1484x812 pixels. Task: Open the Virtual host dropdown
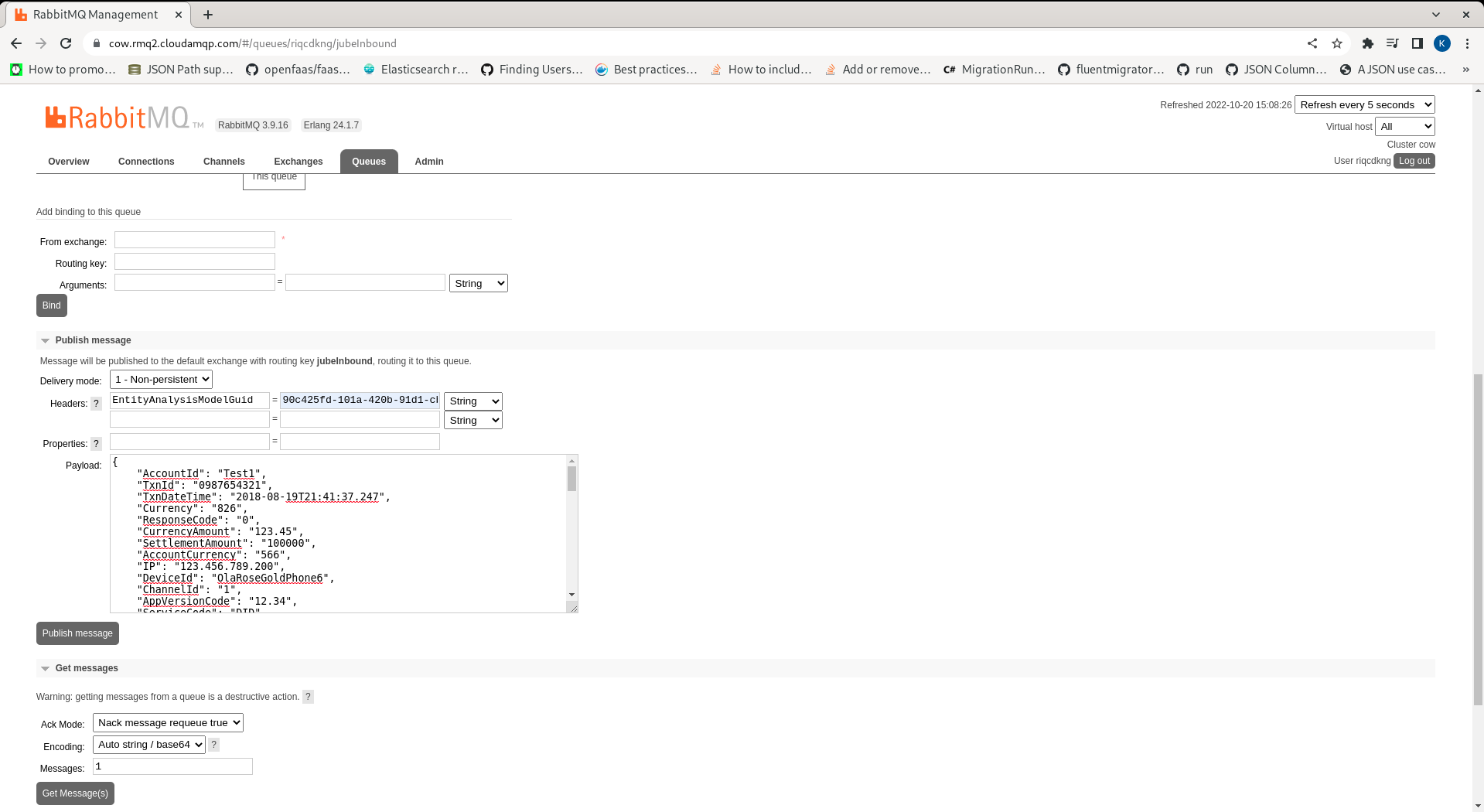pos(1405,126)
